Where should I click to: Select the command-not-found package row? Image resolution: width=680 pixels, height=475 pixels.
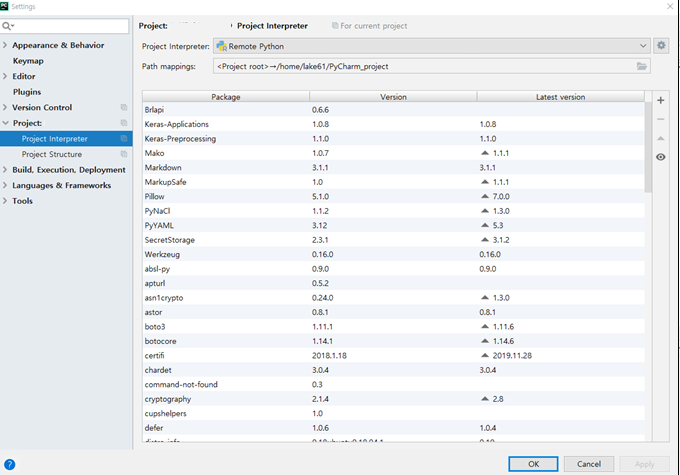click(x=393, y=384)
